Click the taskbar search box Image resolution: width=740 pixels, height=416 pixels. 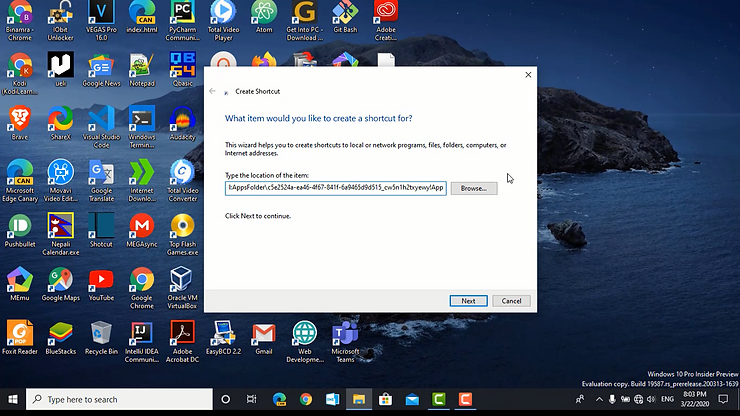[x=119, y=399]
